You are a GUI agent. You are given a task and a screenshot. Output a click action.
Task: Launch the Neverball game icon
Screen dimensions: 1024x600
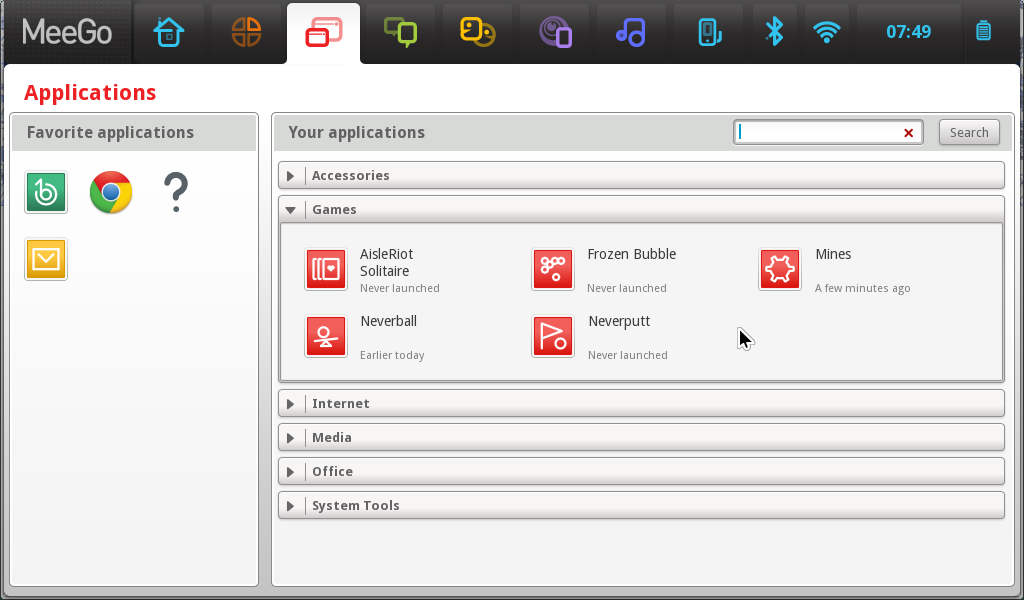pos(326,336)
